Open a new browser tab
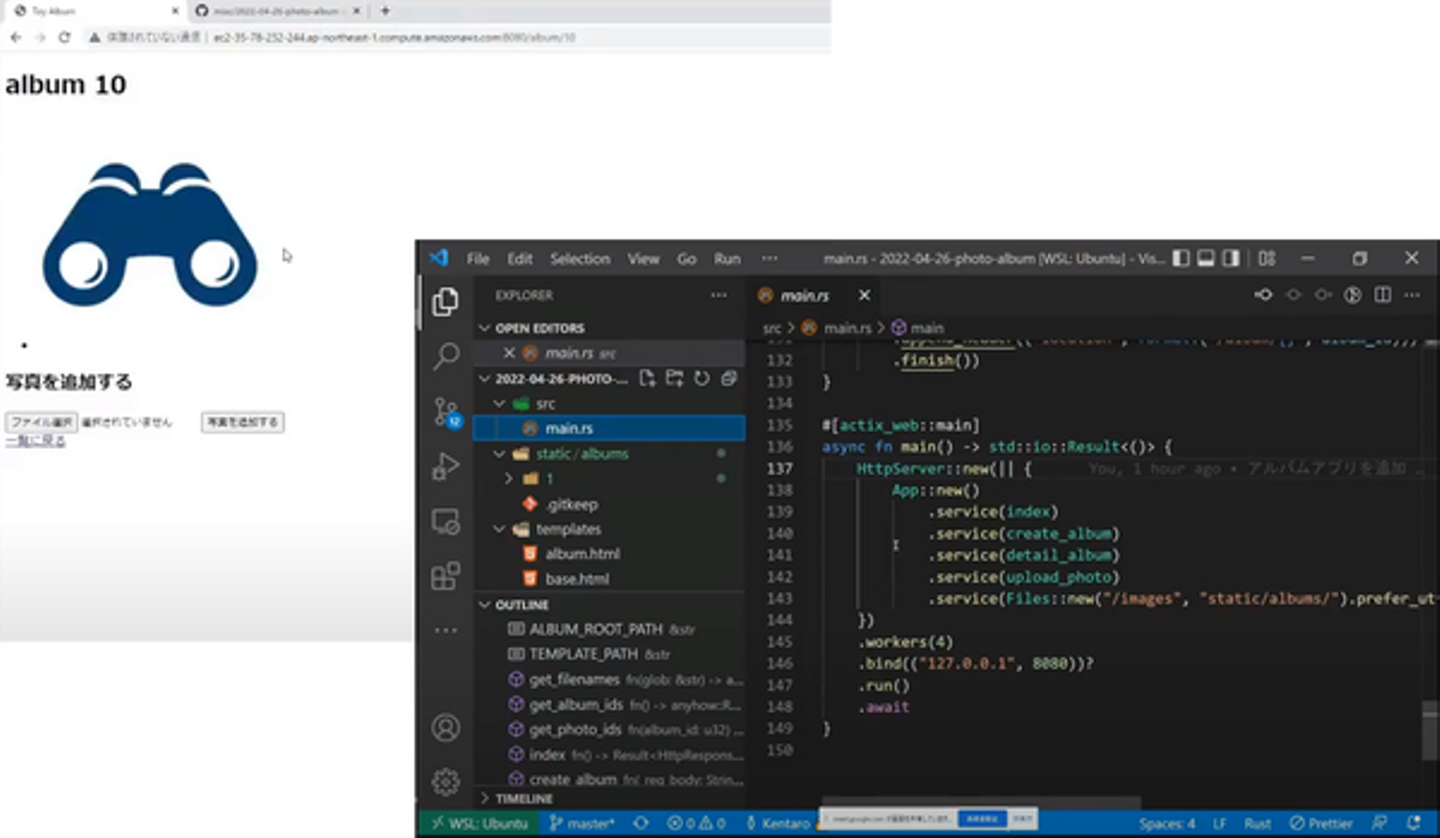This screenshot has height=838, width=1440. tap(385, 11)
